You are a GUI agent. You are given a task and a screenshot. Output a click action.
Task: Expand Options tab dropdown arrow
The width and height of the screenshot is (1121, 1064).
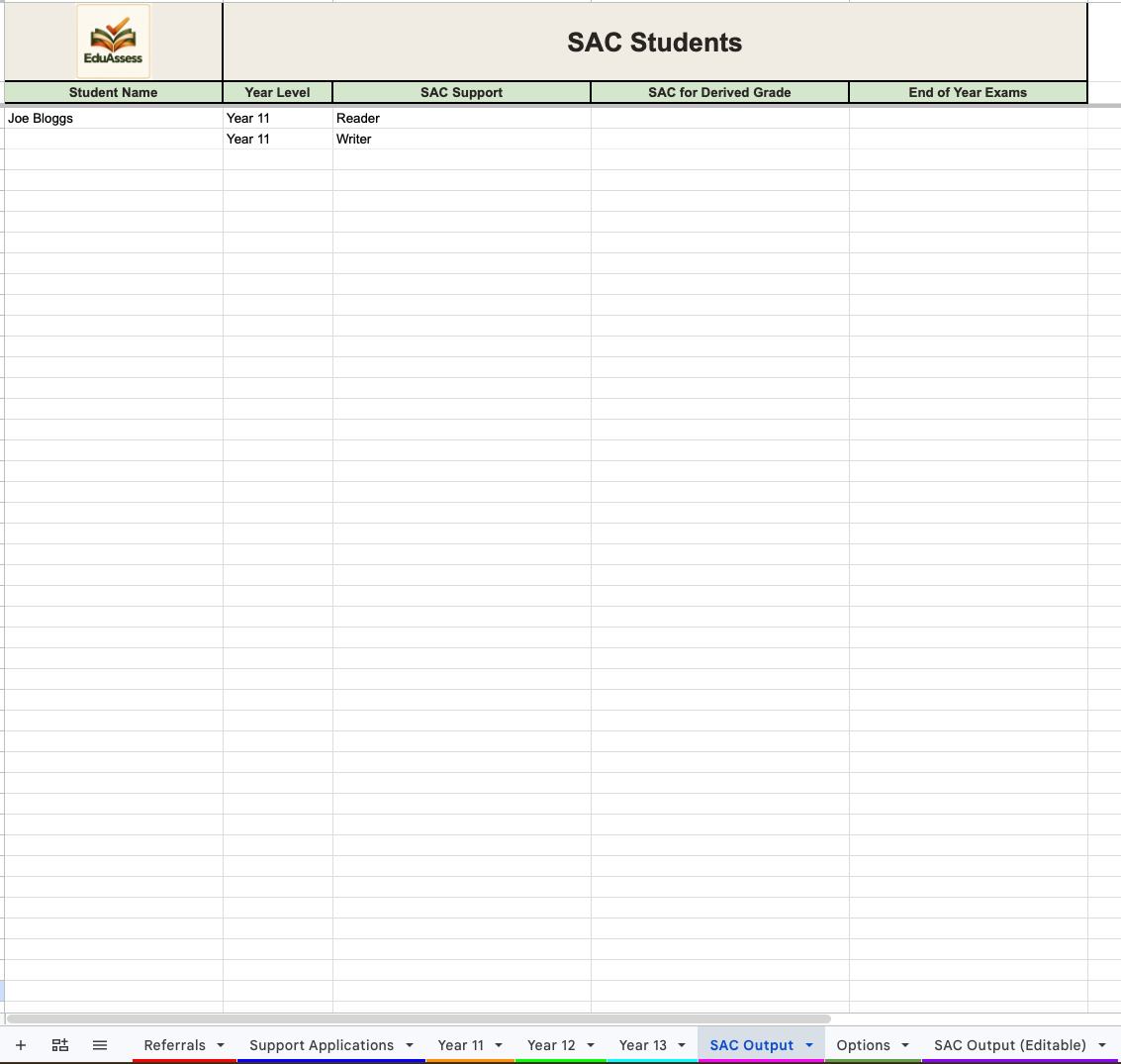[x=905, y=1045]
